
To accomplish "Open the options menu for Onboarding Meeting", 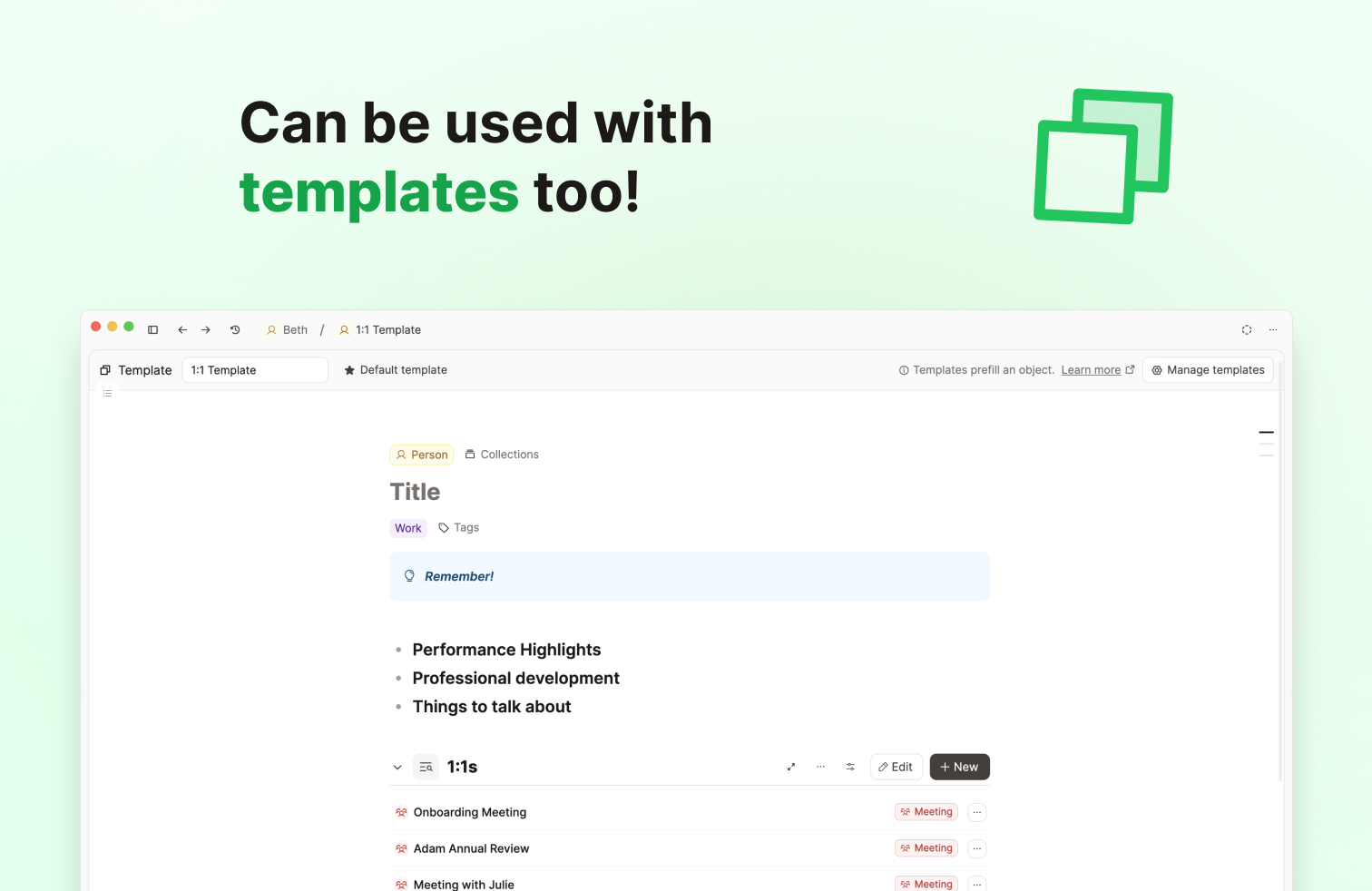I will 976,812.
